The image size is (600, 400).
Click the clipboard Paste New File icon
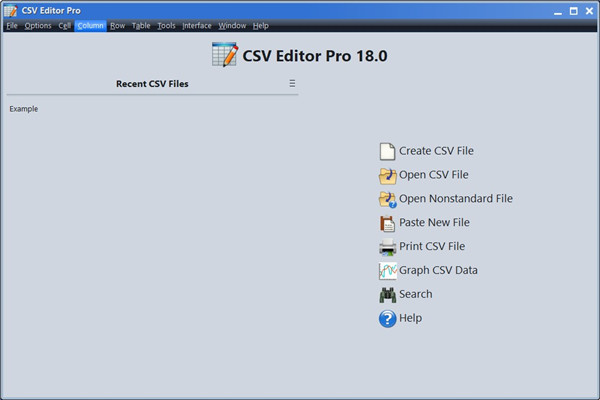pos(387,223)
